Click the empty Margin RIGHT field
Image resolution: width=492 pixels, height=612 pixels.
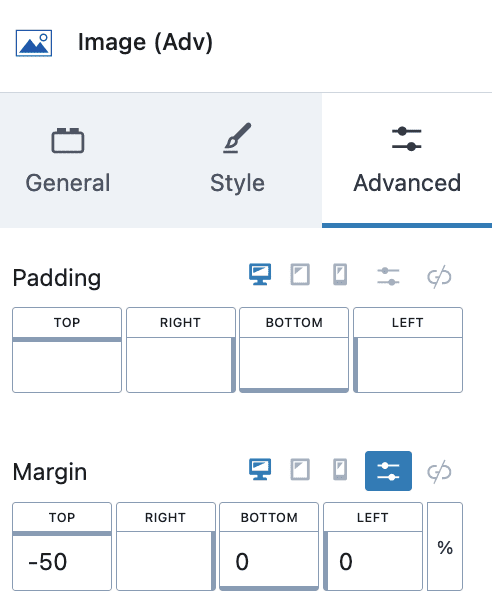(x=165, y=560)
